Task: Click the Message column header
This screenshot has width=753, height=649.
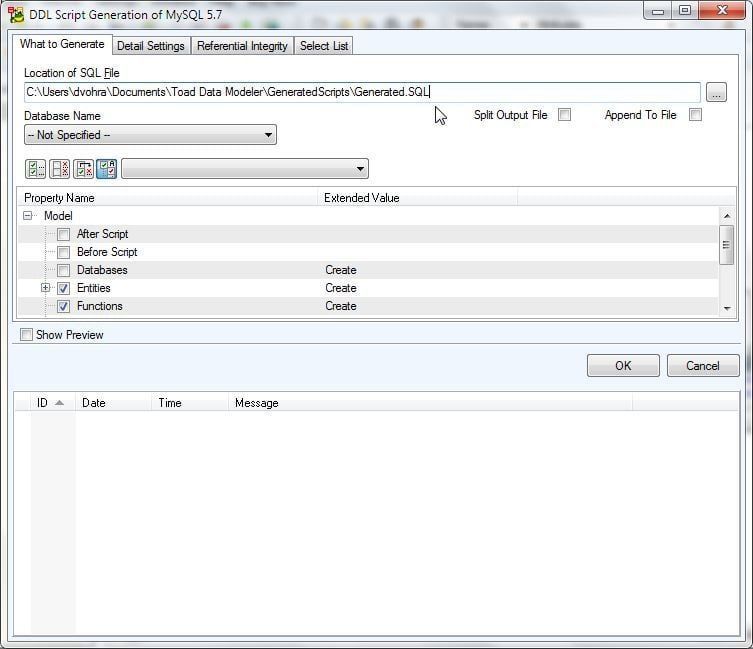Action: [x=430, y=403]
